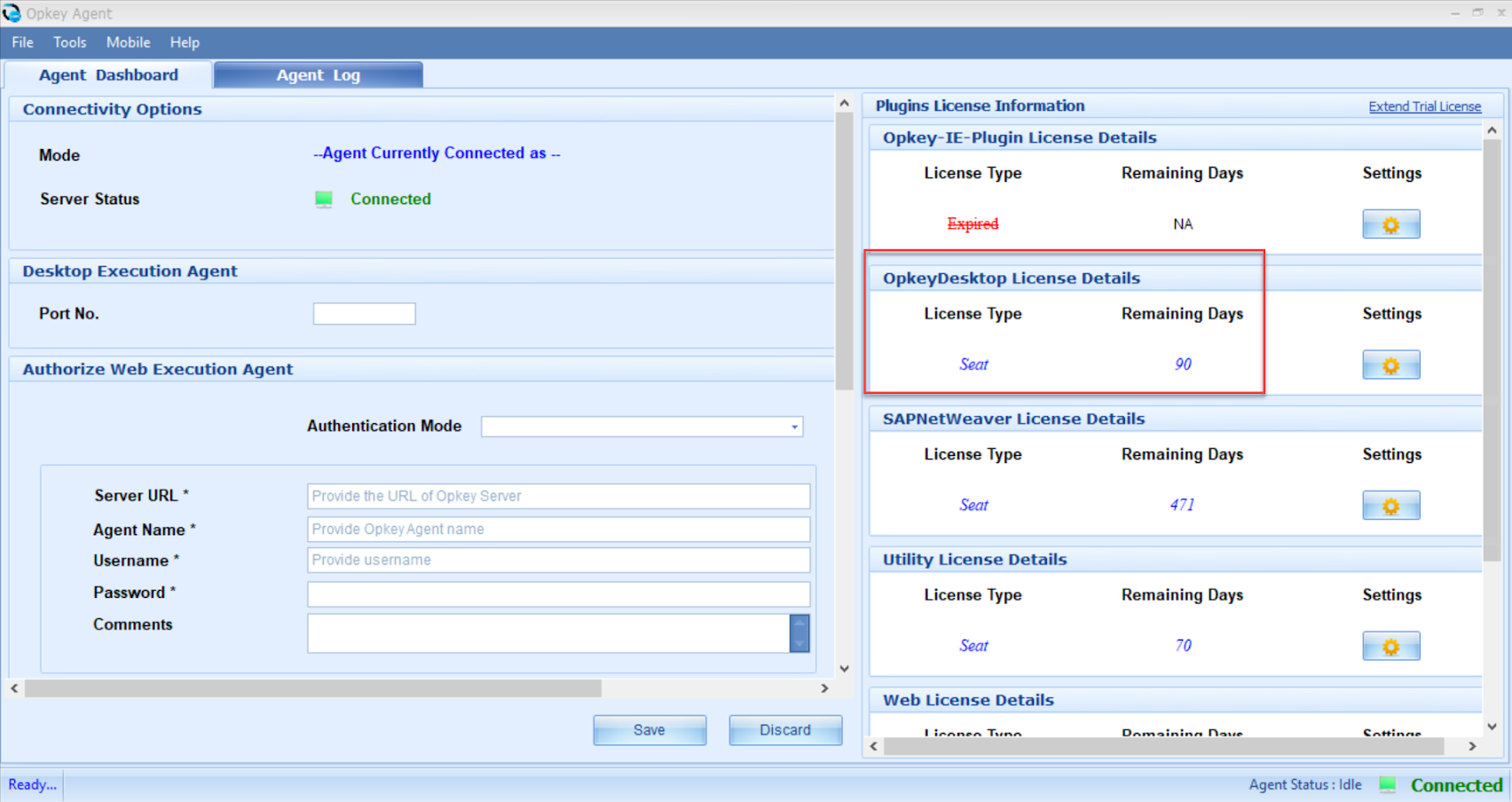Click license panel scrollbar down arrow
This screenshot has height=802, width=1512.
pos(1492,727)
